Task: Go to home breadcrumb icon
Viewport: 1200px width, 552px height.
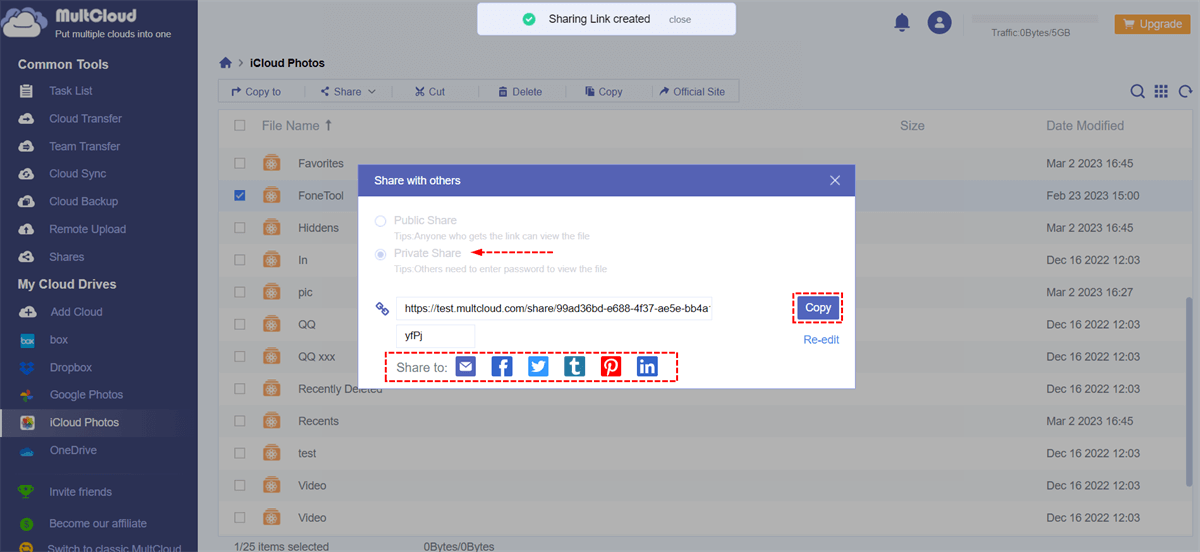Action: [x=226, y=63]
